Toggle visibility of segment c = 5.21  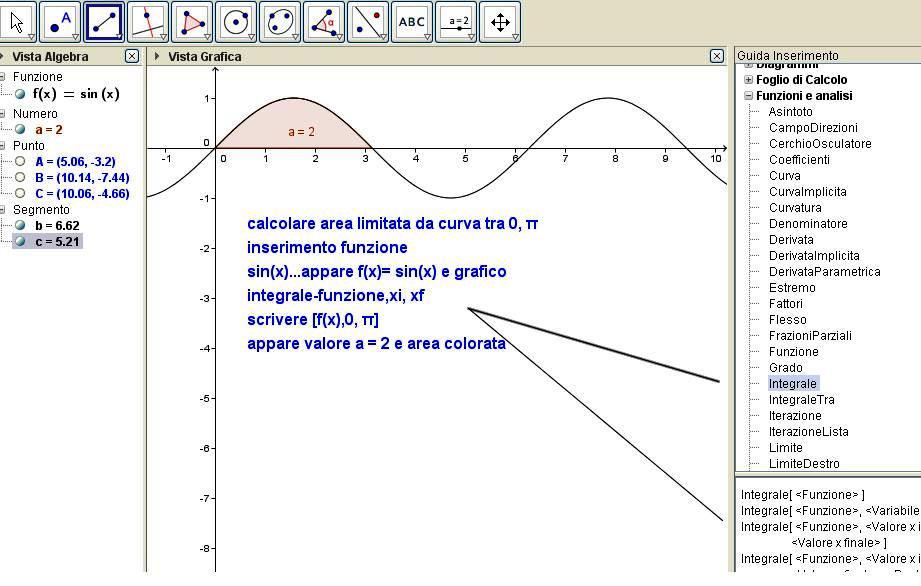pyautogui.click(x=21, y=241)
